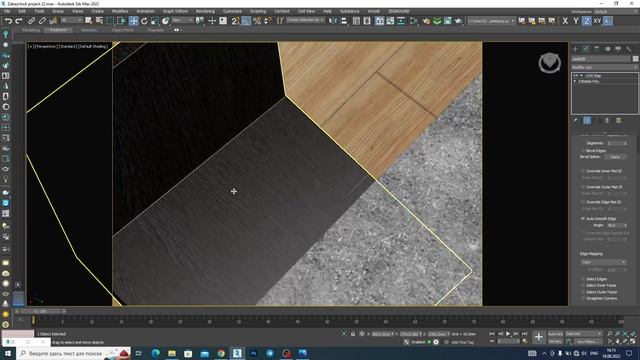This screenshot has width=640, height=360.
Task: Open the Workspaces Default dropdown
Action: 616,12
